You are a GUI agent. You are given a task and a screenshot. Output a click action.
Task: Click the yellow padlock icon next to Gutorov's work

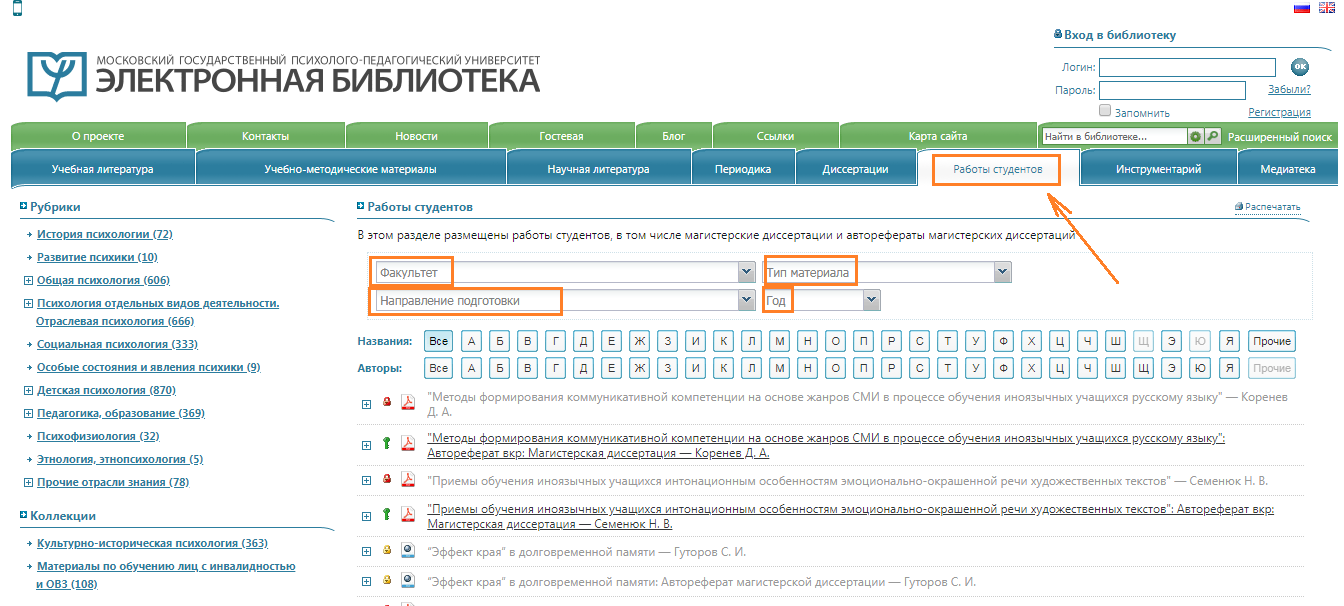(x=387, y=549)
